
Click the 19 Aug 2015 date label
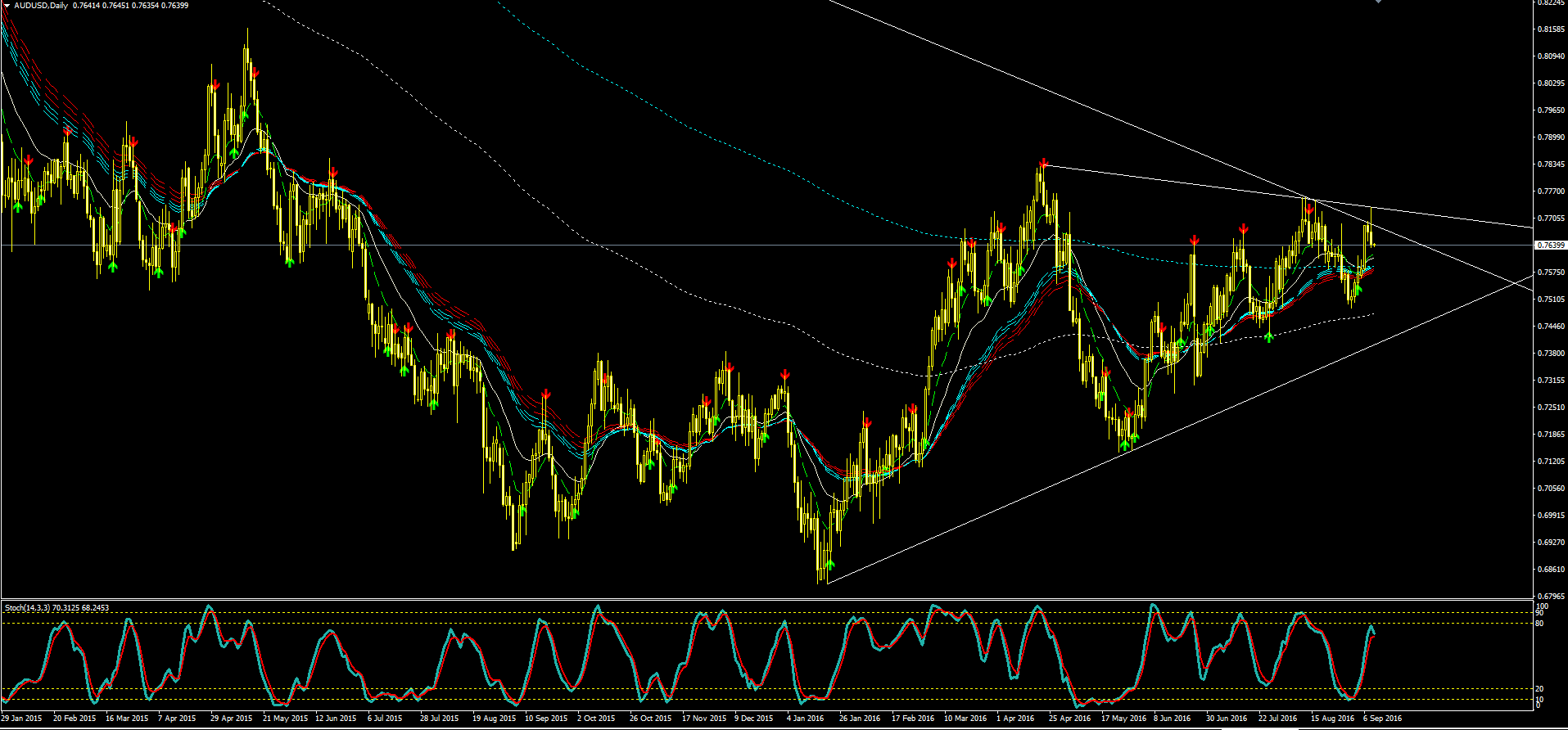coord(494,719)
